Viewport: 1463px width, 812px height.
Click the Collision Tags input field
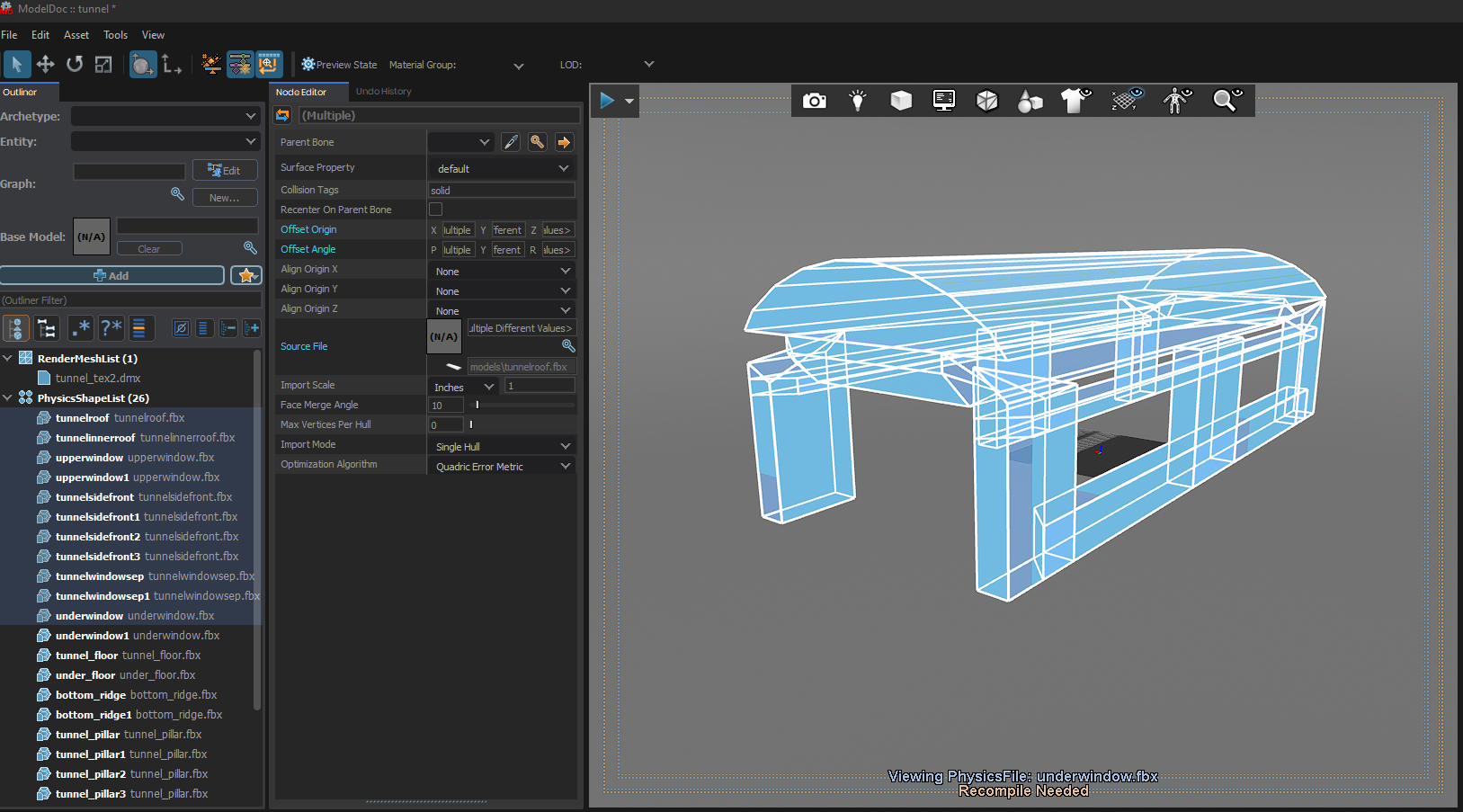(502, 190)
